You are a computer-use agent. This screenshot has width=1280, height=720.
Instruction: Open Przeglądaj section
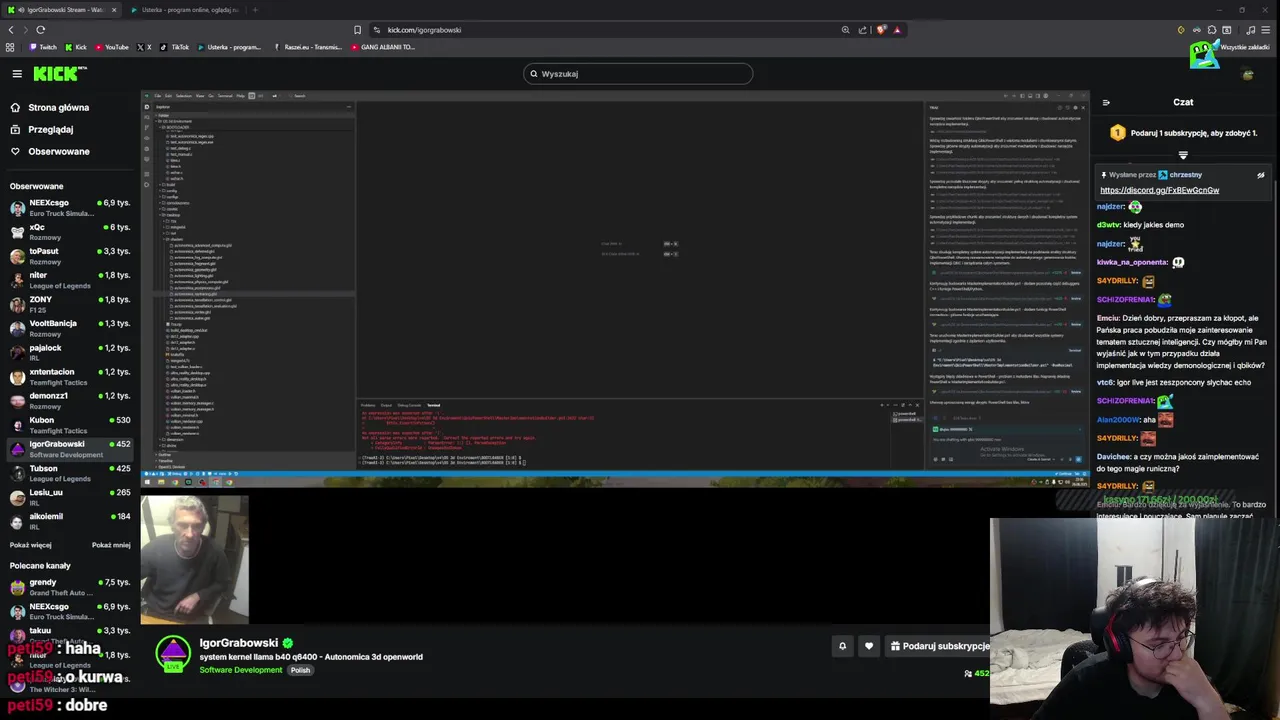(42, 129)
